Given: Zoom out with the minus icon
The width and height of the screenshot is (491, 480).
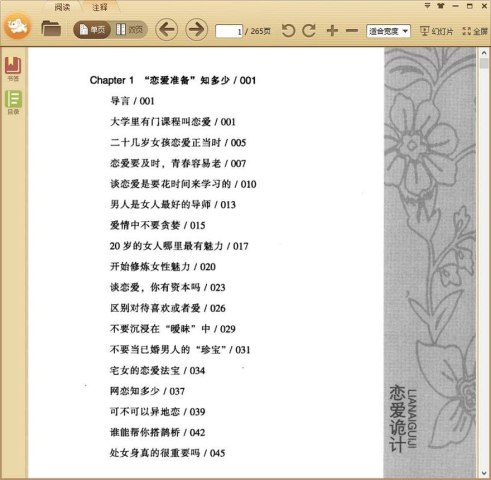Looking at the screenshot, I should (x=352, y=31).
